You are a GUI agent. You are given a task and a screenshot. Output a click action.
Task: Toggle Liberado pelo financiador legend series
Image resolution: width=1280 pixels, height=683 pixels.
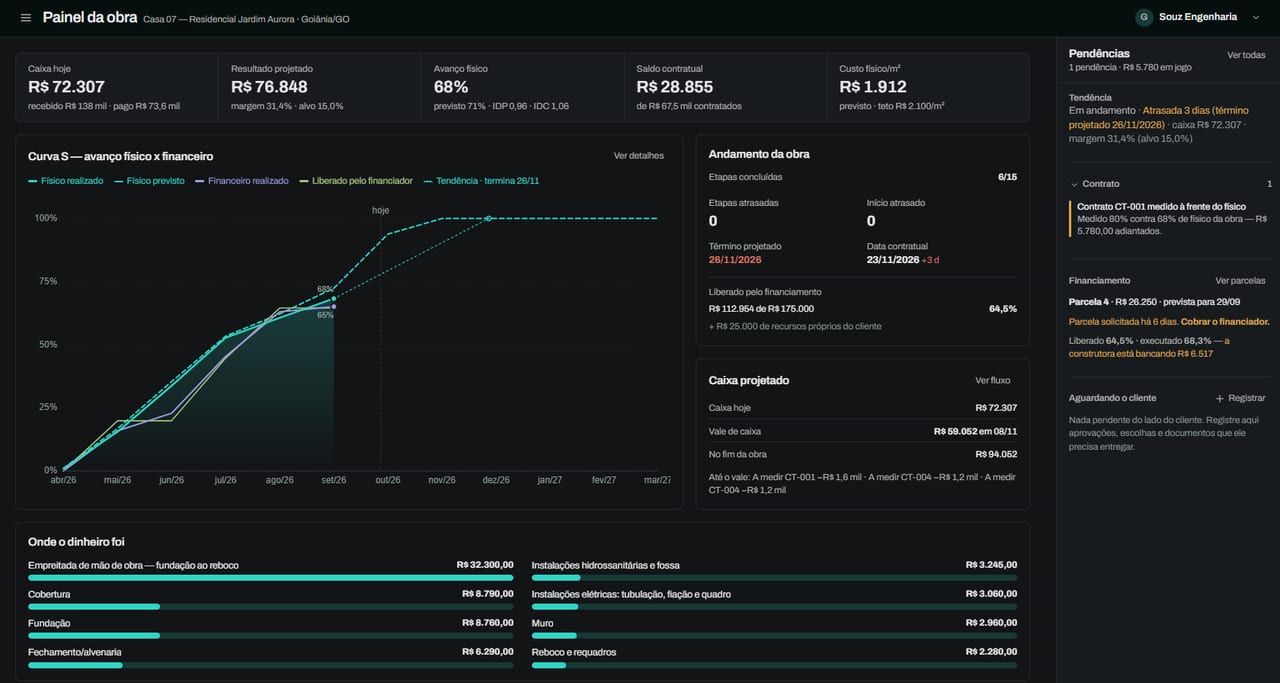(x=356, y=181)
